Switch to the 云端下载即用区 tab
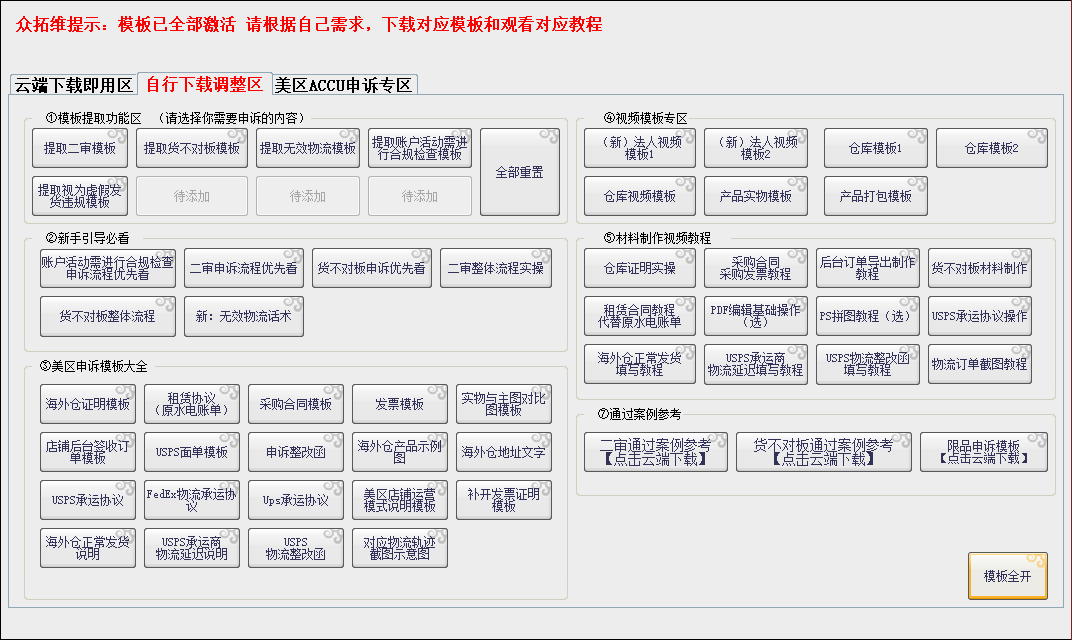Screen dimensions: 1072x640 coord(73,85)
